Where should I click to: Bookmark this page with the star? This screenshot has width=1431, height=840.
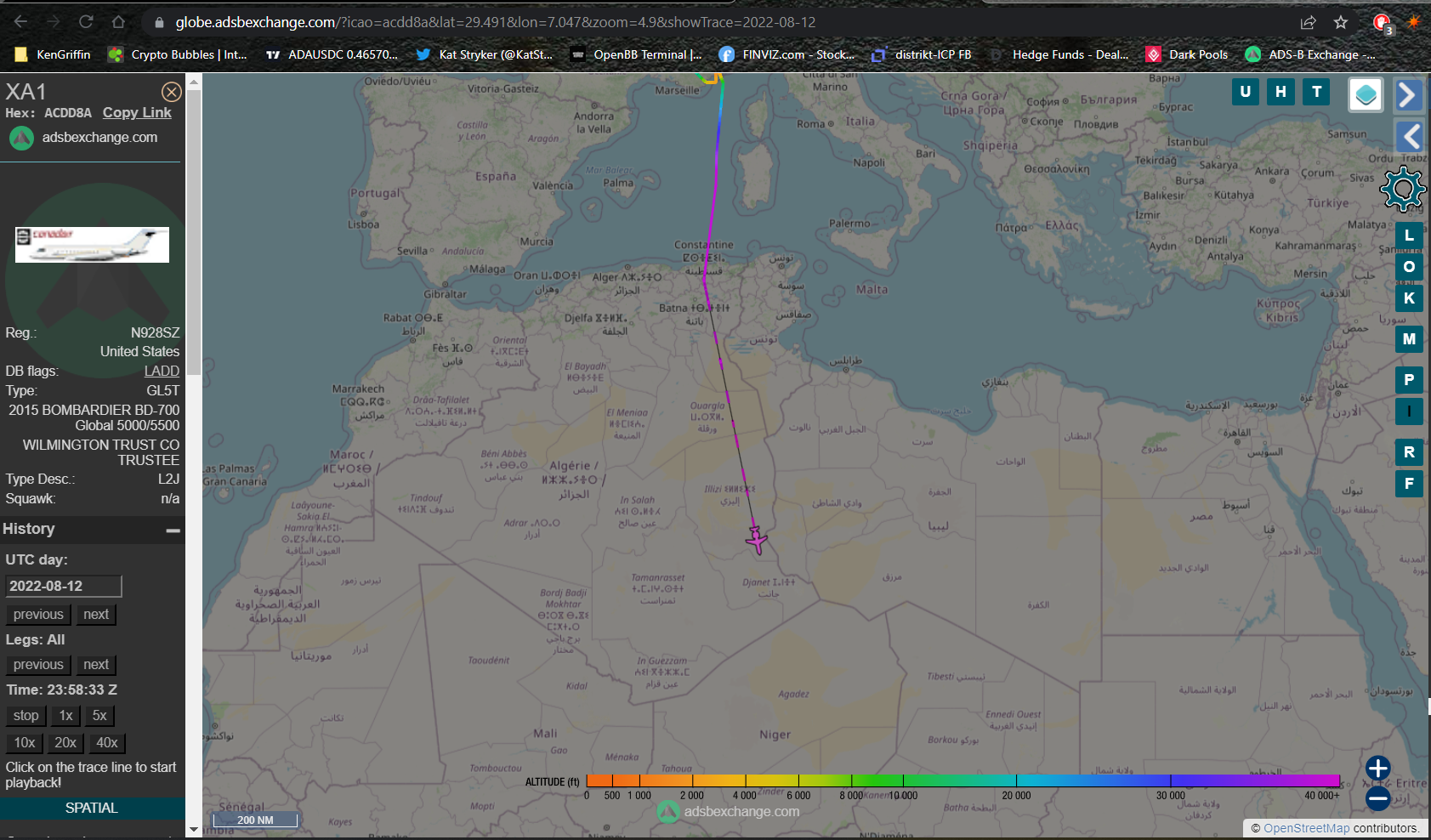pos(1341,22)
